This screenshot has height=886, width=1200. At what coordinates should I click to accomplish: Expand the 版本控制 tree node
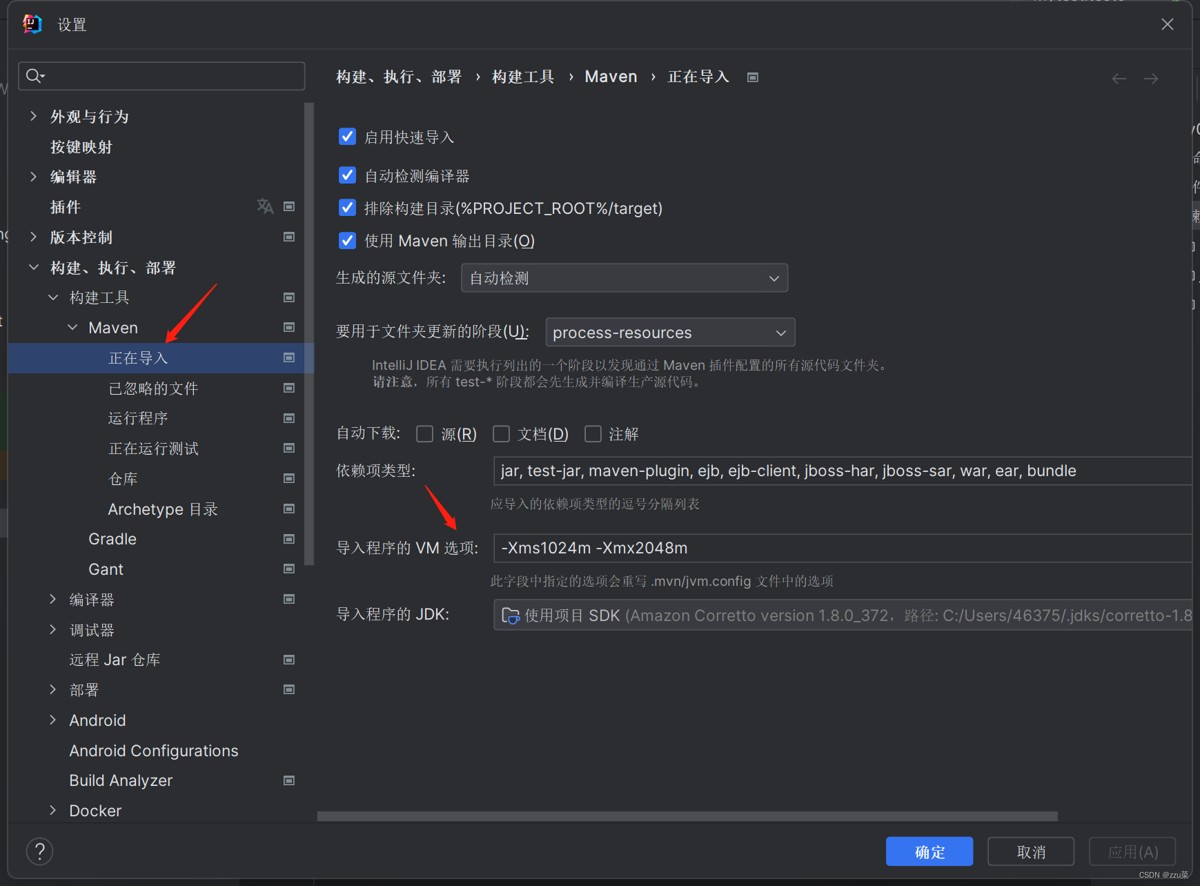click(x=33, y=237)
